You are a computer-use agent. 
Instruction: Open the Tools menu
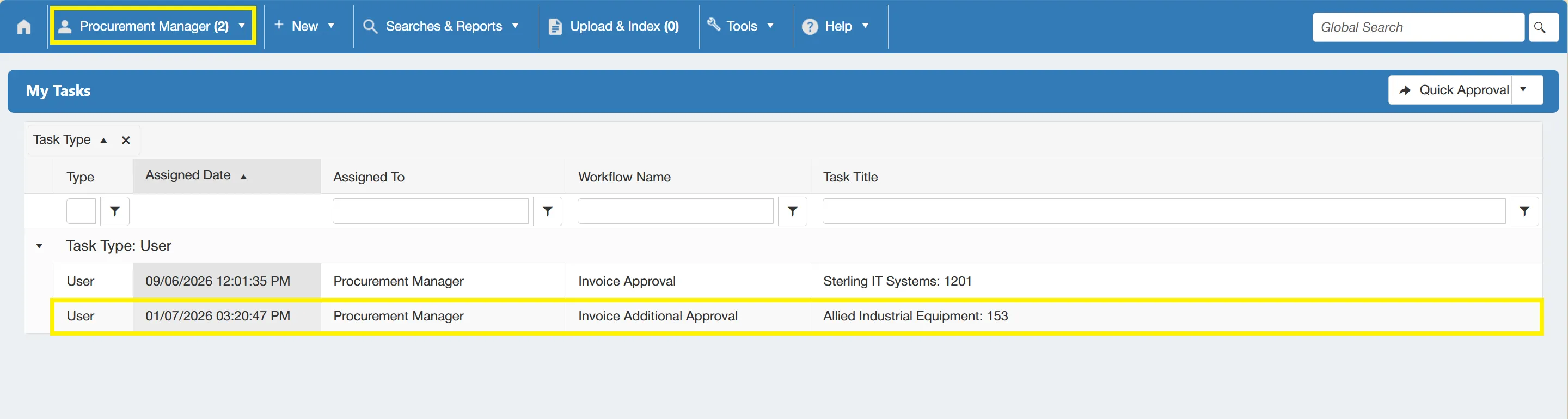742,26
